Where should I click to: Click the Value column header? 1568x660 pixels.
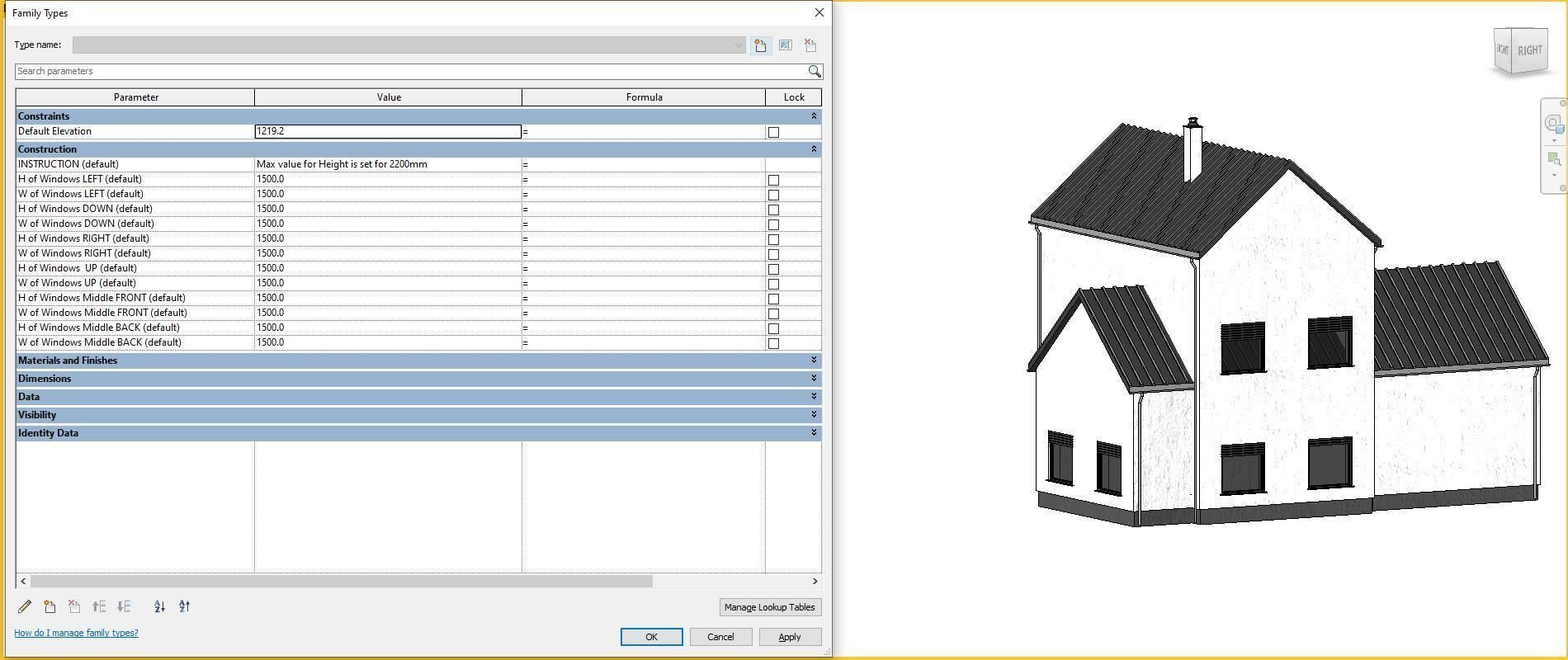389,97
